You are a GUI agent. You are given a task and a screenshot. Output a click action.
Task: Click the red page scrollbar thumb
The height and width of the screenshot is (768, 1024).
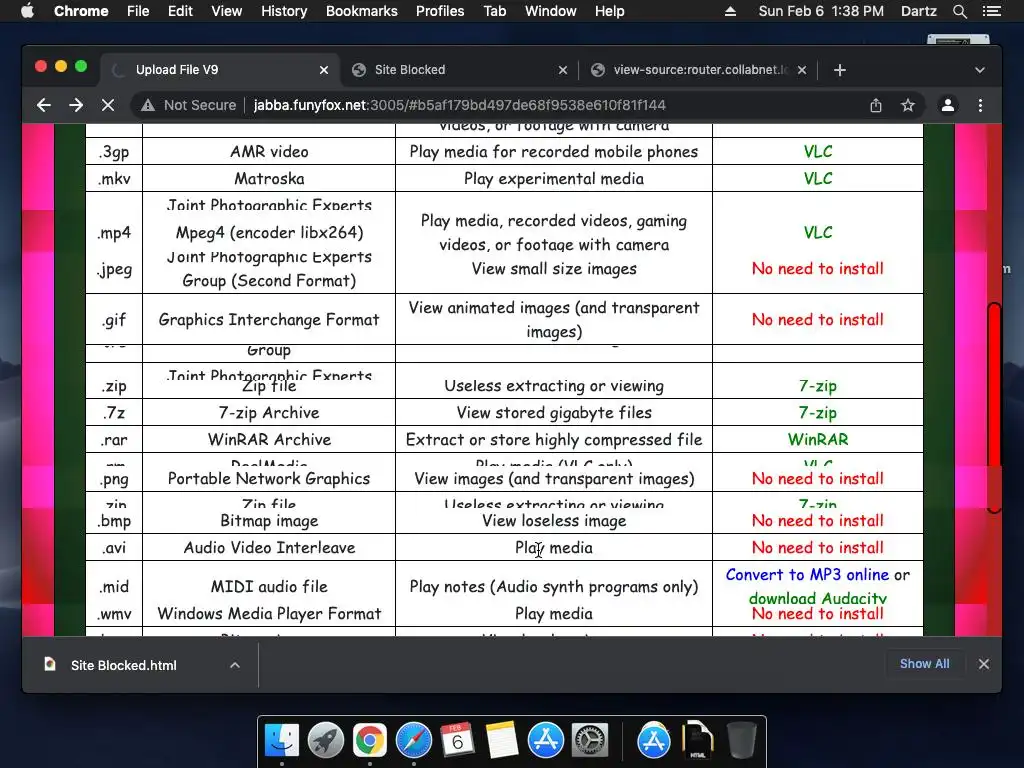(x=994, y=408)
